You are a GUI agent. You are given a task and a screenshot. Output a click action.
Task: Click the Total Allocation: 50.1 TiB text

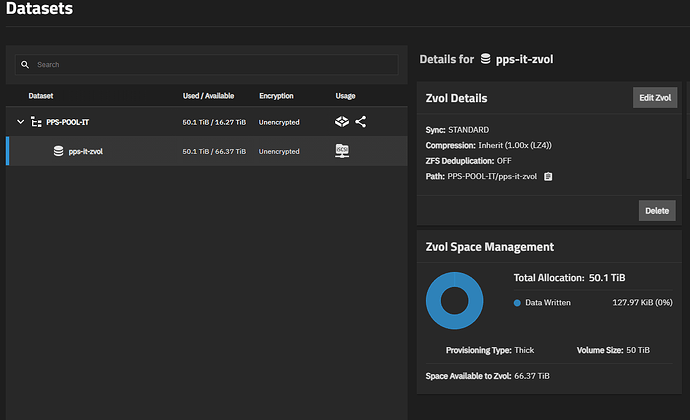click(569, 278)
